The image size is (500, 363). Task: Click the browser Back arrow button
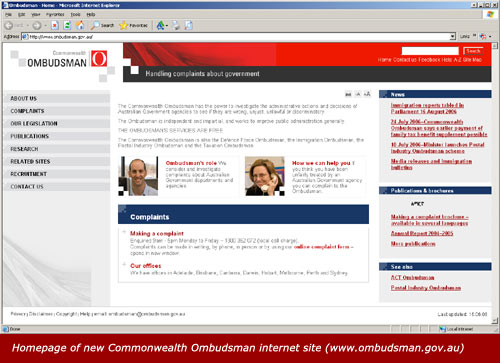point(9,25)
